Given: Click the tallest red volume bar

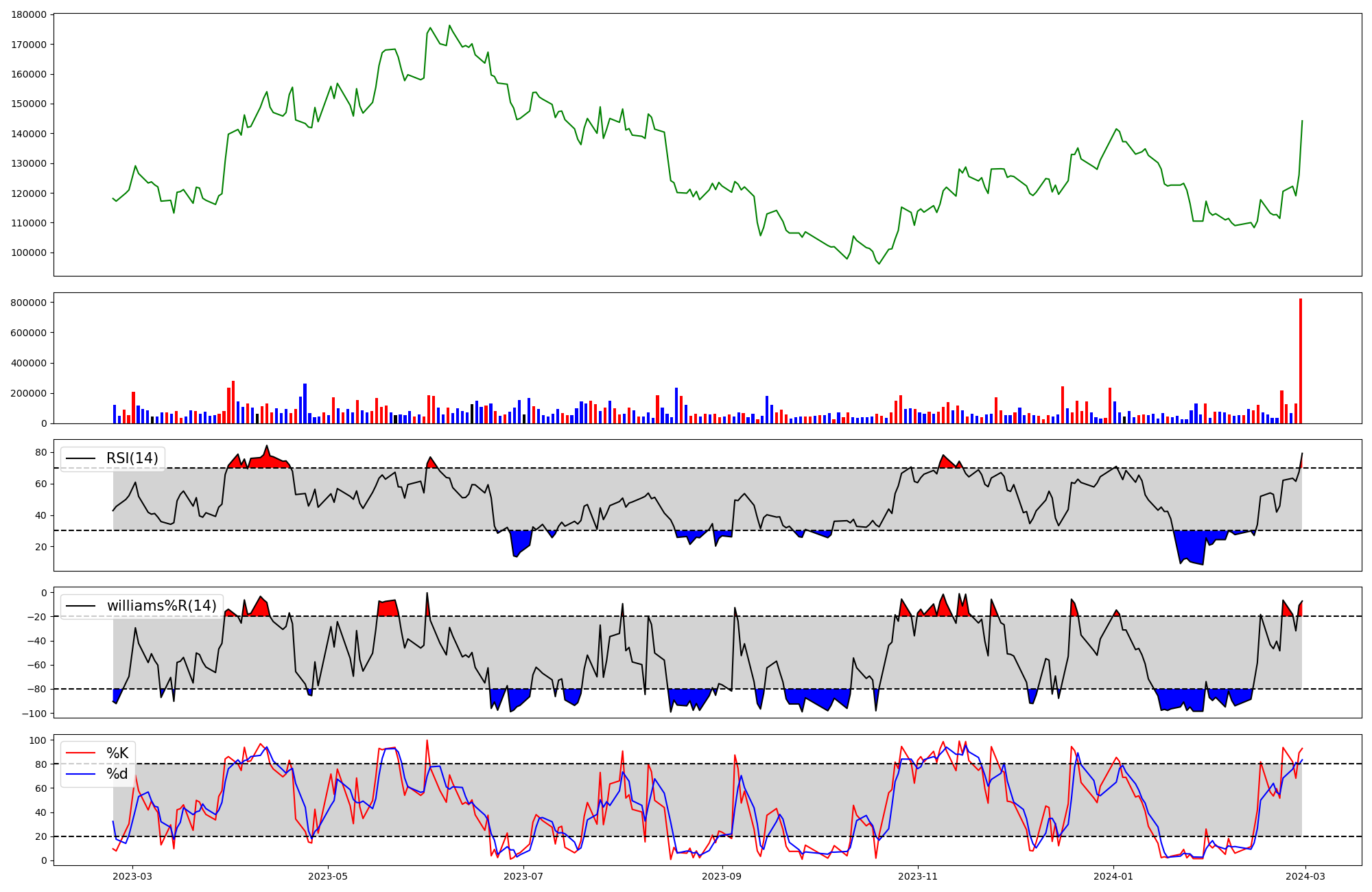Looking at the screenshot, I should 1300,360.
